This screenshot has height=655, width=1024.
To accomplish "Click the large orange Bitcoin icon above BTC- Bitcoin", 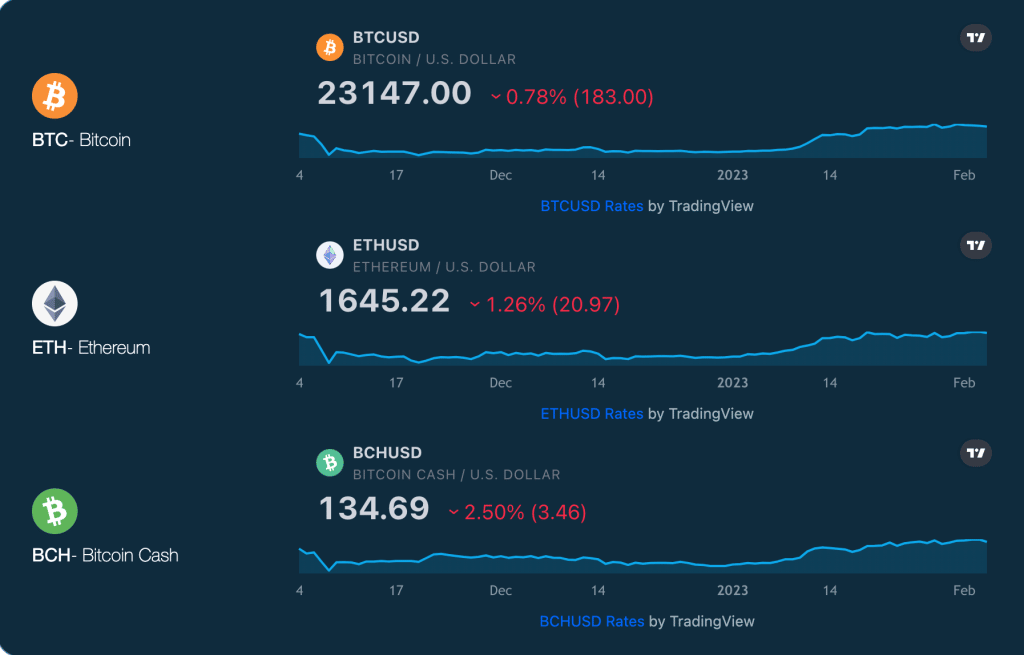I will coord(55,96).
